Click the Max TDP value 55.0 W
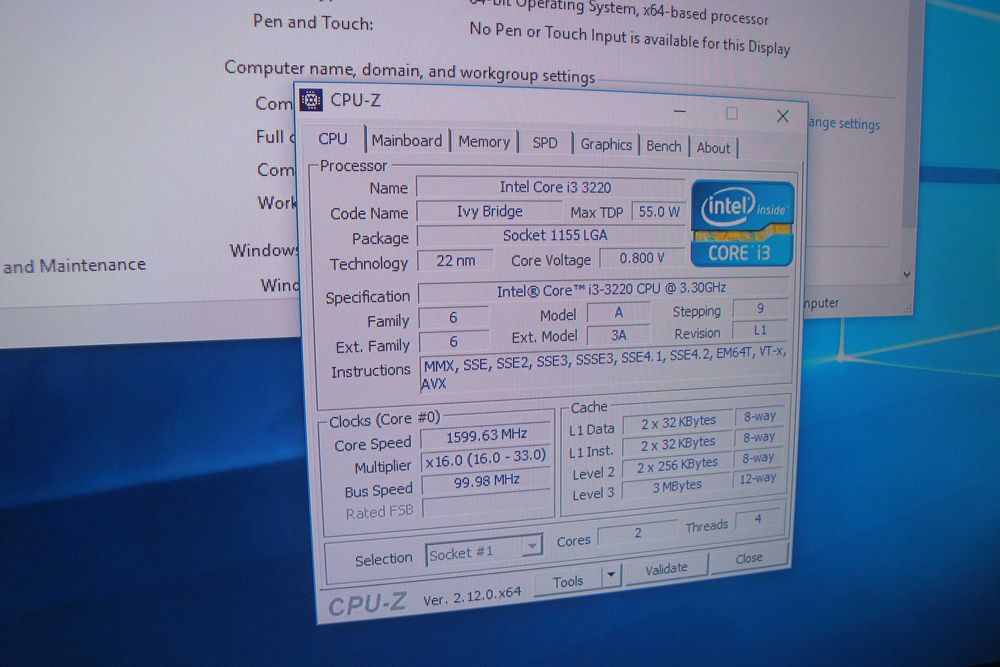Image resolution: width=1000 pixels, height=667 pixels. point(659,212)
